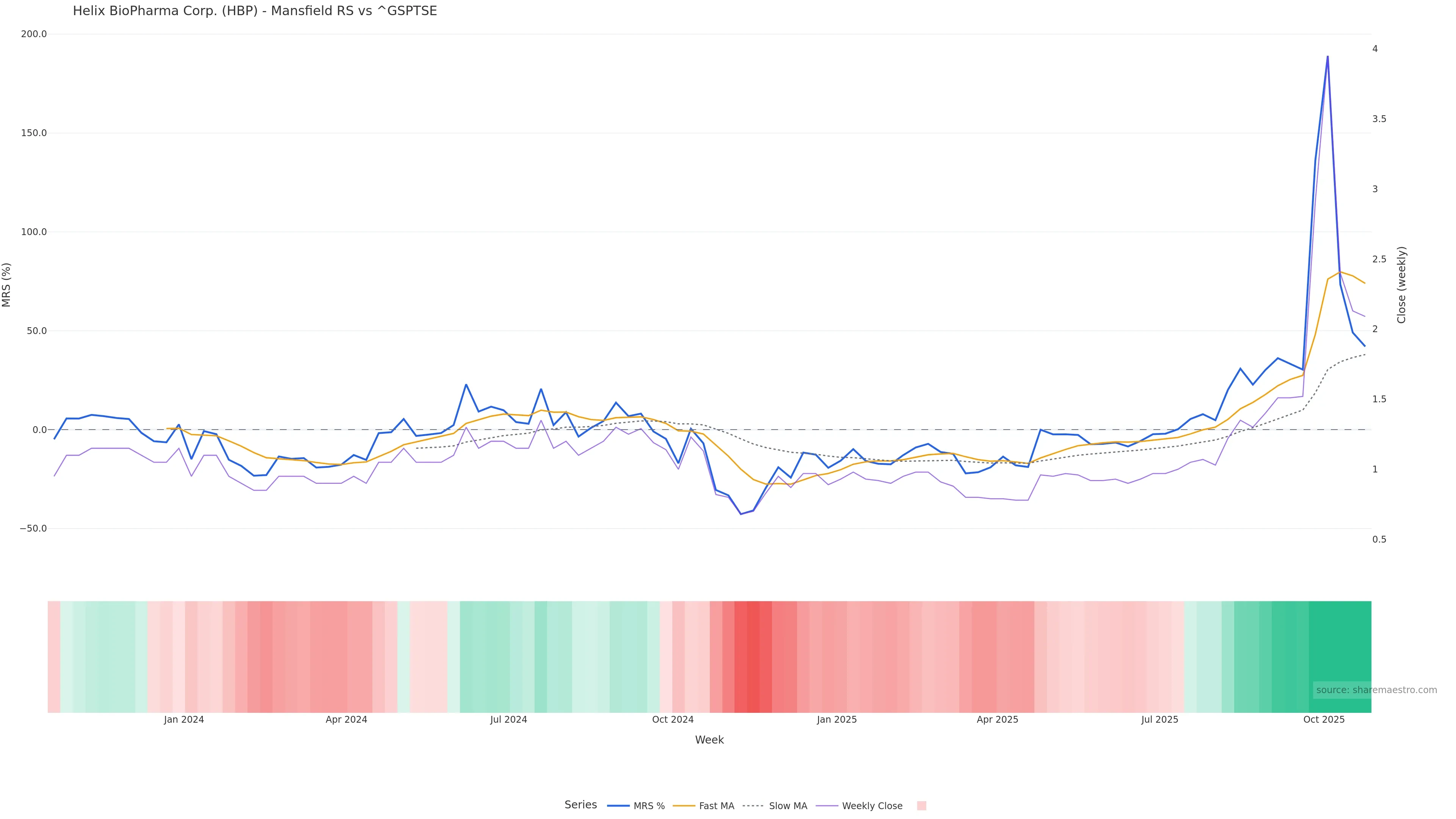Click the pink legend swatch square
This screenshot has width=1456, height=819.
921,806
